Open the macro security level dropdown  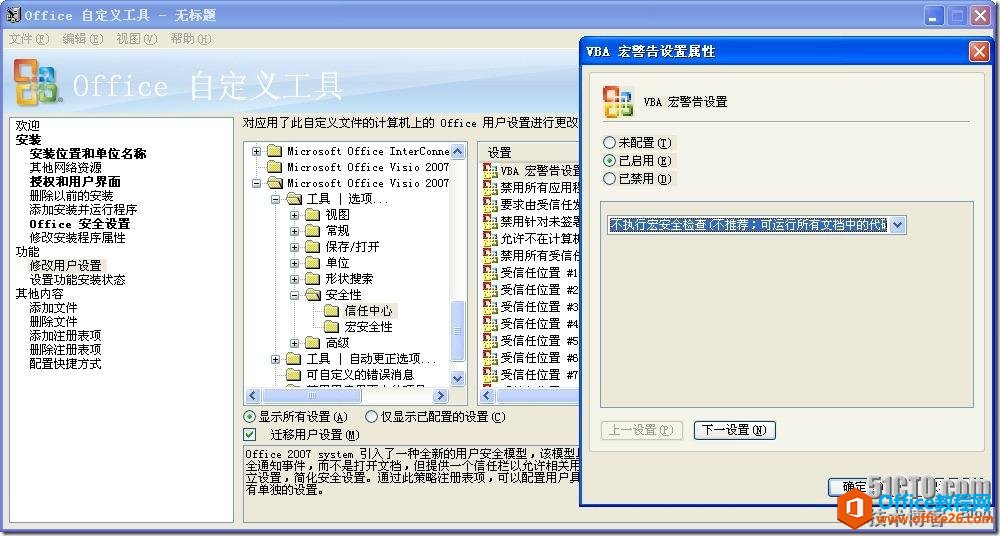pos(898,225)
